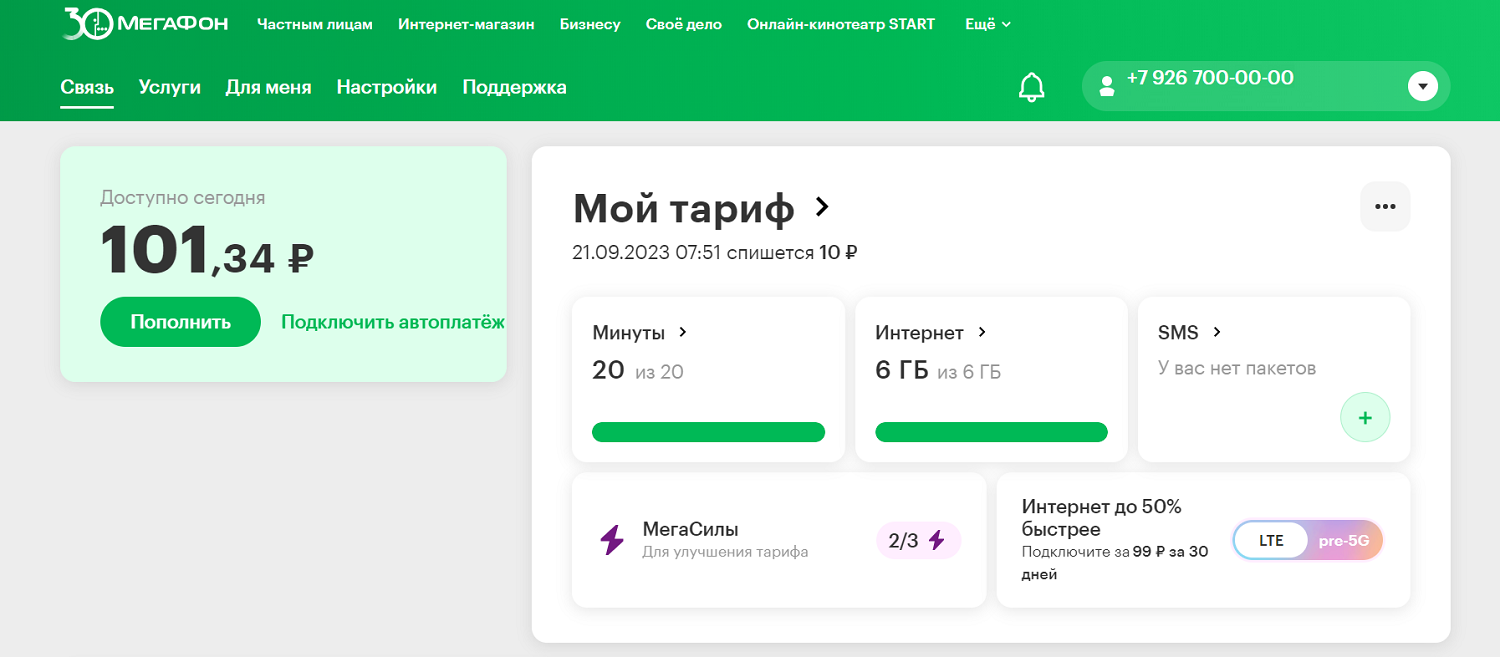Switch to the Услуги tab
The width and height of the screenshot is (1500, 657).
[169, 87]
